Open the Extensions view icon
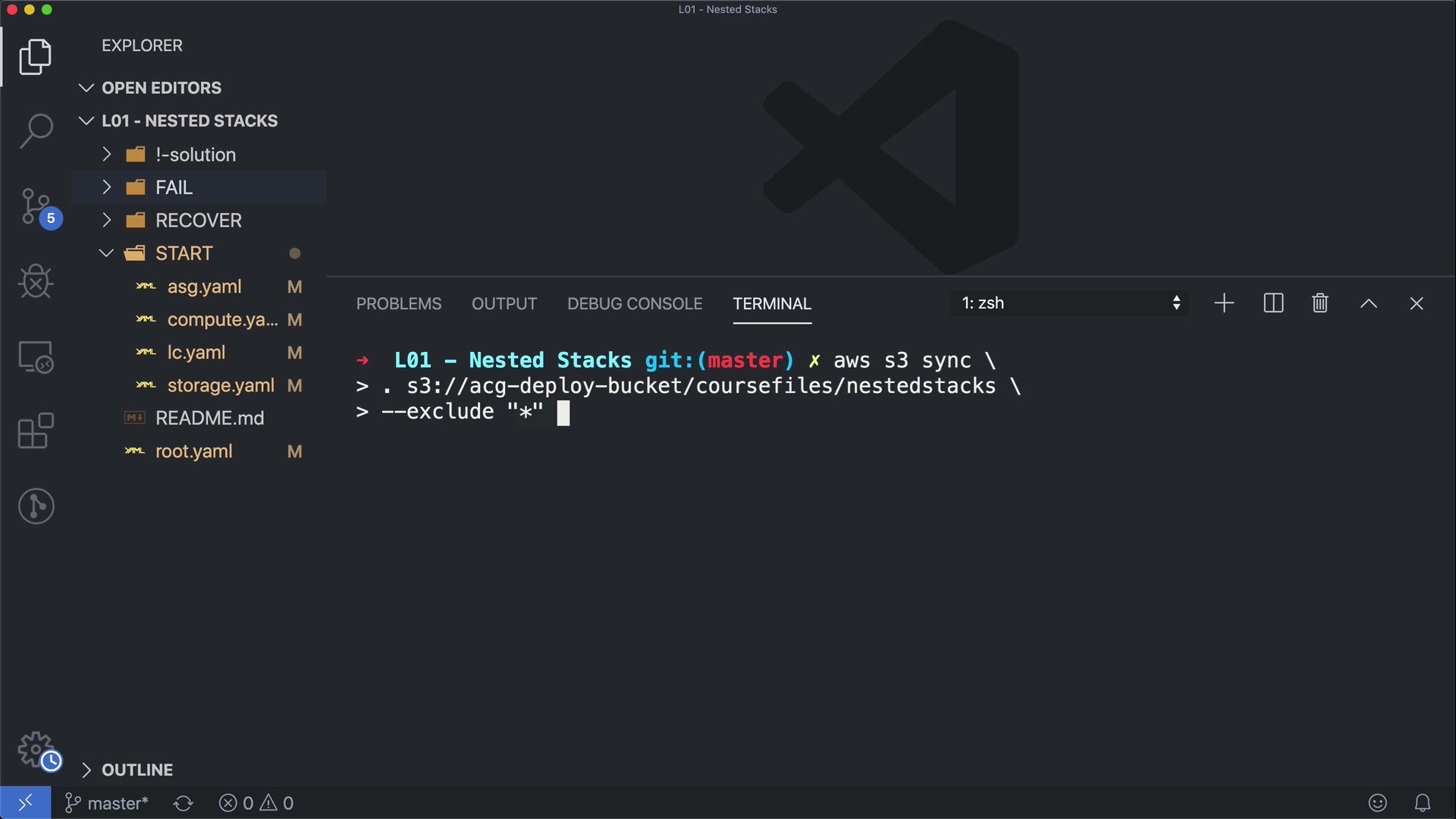This screenshot has height=819, width=1456. 36,431
